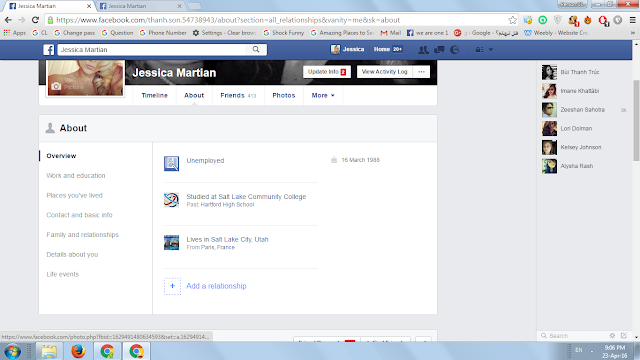Image resolution: width=640 pixels, height=360 pixels.
Task: Launch Firefox from the taskbar
Action: [x=78, y=351]
